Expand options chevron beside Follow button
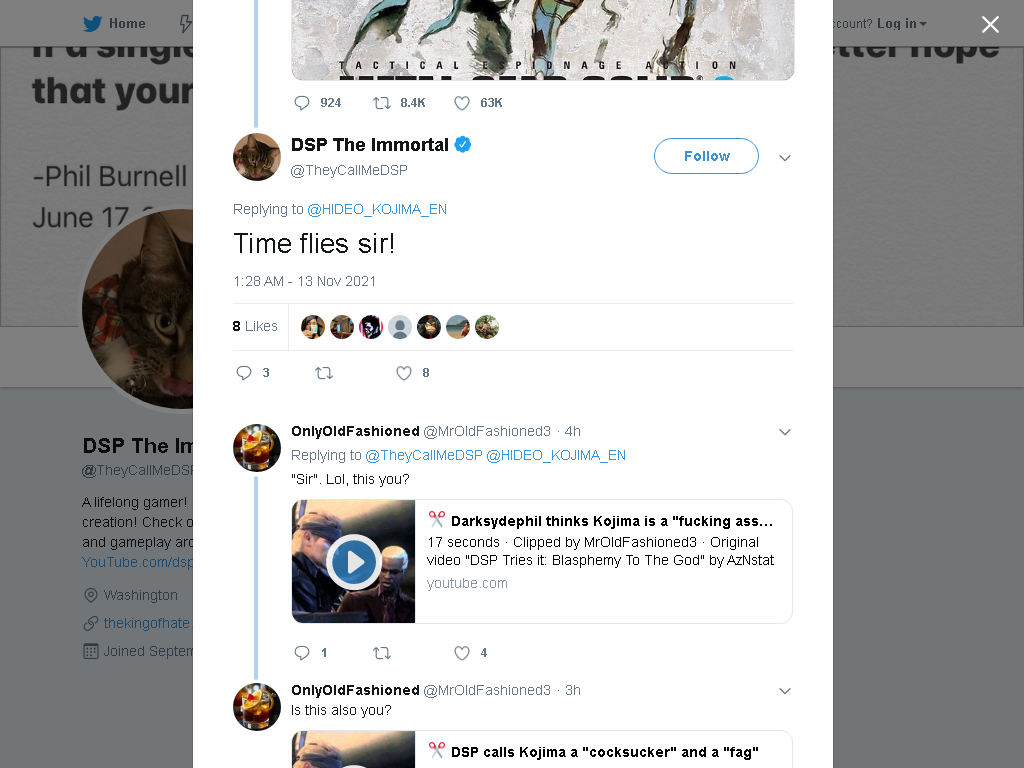Image resolution: width=1024 pixels, height=768 pixels. pyautogui.click(x=785, y=157)
